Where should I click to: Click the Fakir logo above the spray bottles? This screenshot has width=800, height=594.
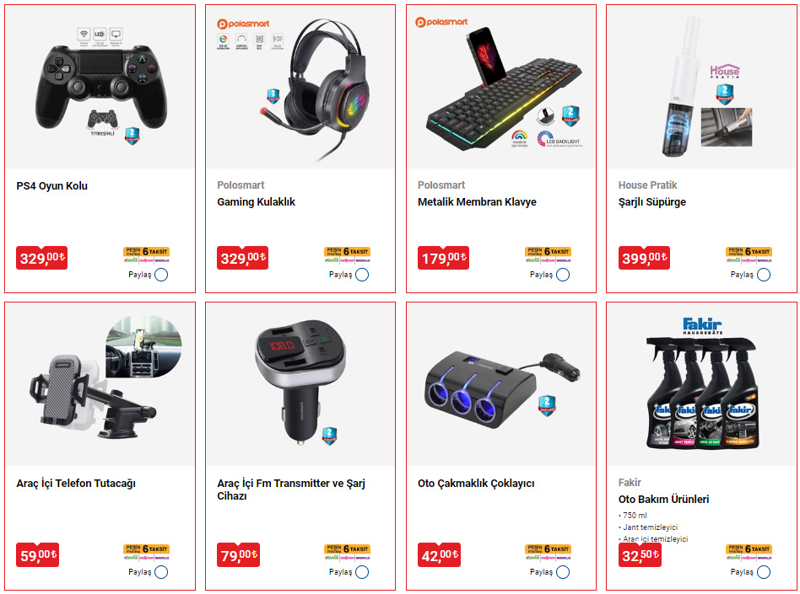pyautogui.click(x=703, y=326)
